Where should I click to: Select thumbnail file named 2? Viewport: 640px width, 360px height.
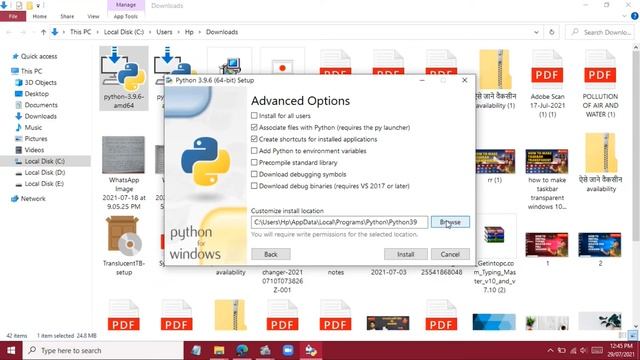click(600, 249)
